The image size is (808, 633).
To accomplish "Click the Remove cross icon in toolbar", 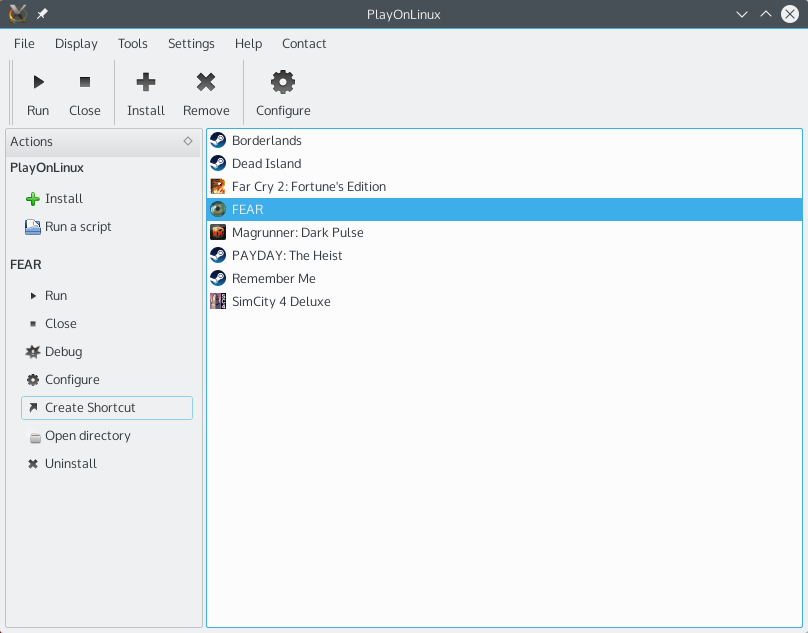I will point(206,82).
